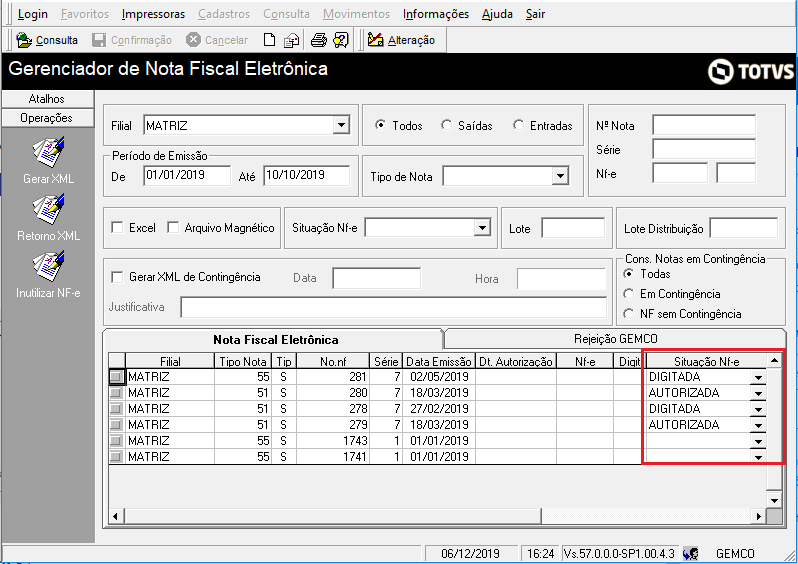Screen dimensions: 798x564
Task: Click the Consulta toolbar button
Action: 47,40
